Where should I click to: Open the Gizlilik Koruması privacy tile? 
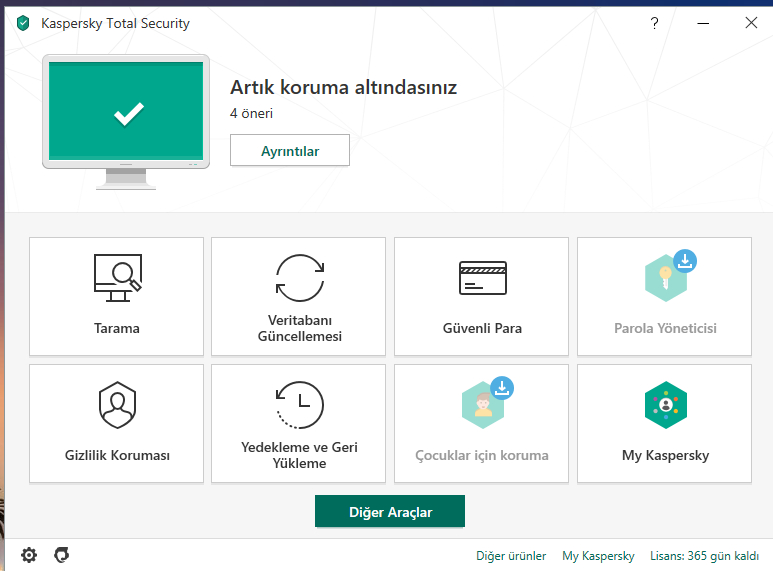tap(116, 424)
